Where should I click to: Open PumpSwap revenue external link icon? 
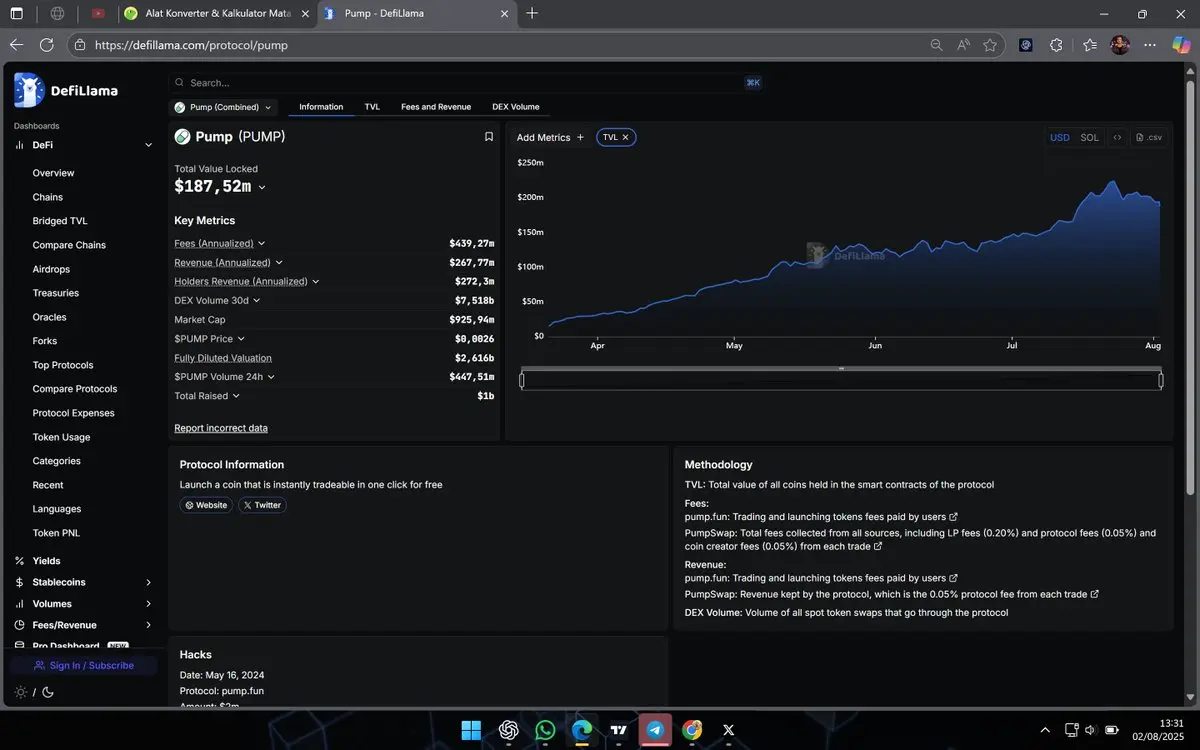point(1095,594)
